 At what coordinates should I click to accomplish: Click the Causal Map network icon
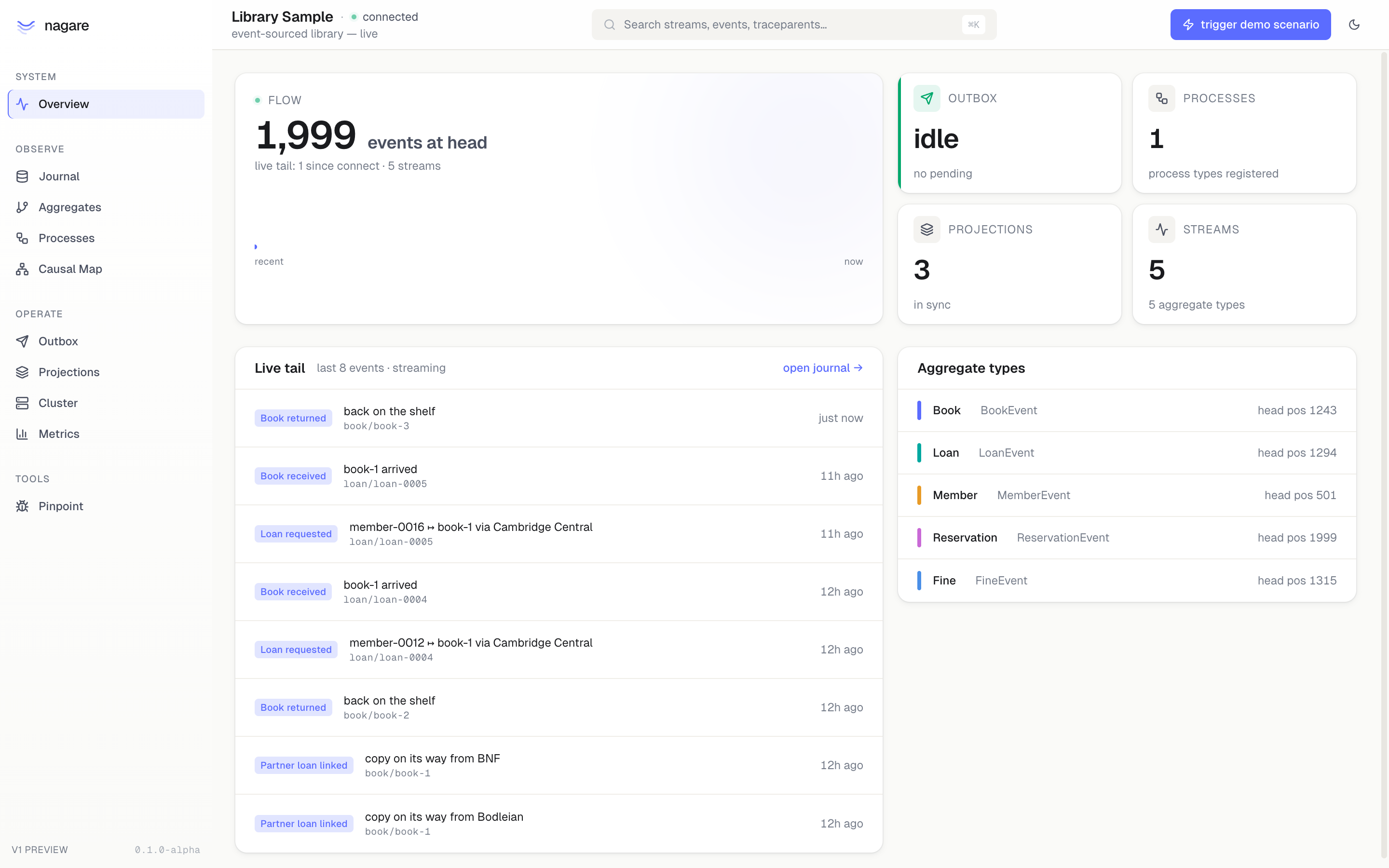pos(22,269)
